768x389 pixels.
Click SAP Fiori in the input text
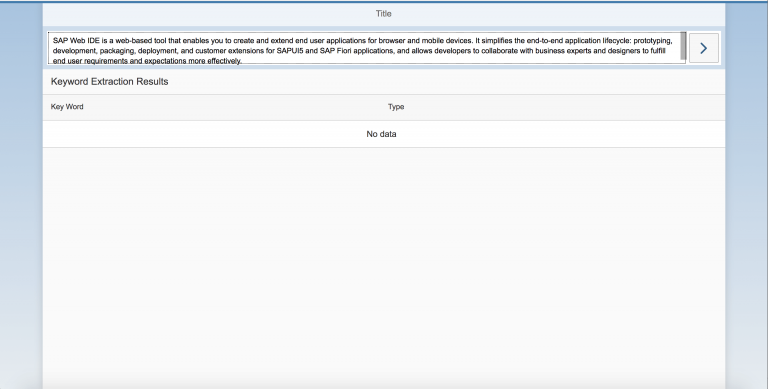[x=337, y=51]
